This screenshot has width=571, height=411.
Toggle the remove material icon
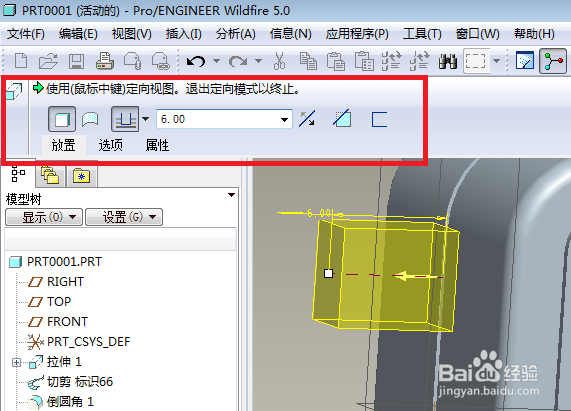pos(342,118)
